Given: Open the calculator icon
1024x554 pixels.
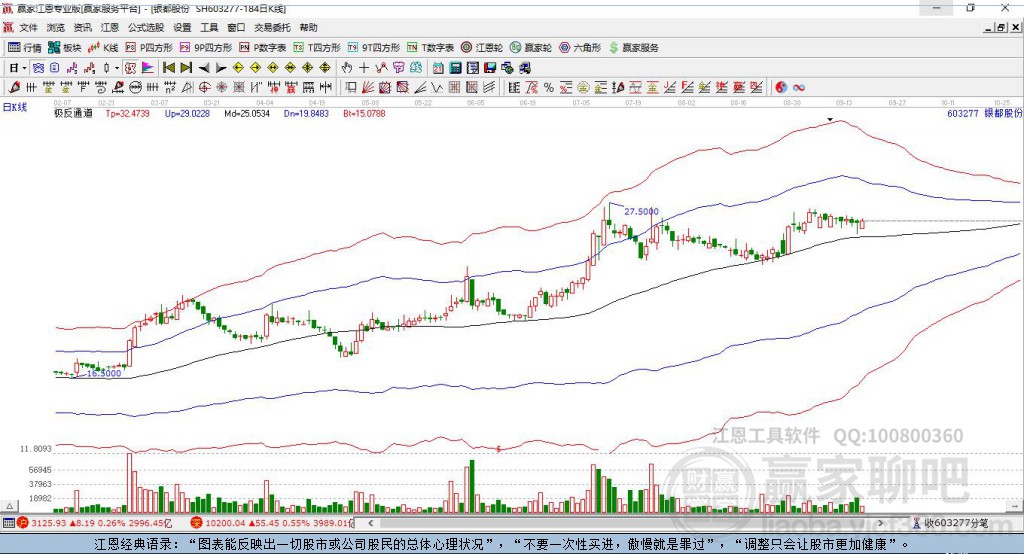Looking at the screenshot, I should pos(456,68).
